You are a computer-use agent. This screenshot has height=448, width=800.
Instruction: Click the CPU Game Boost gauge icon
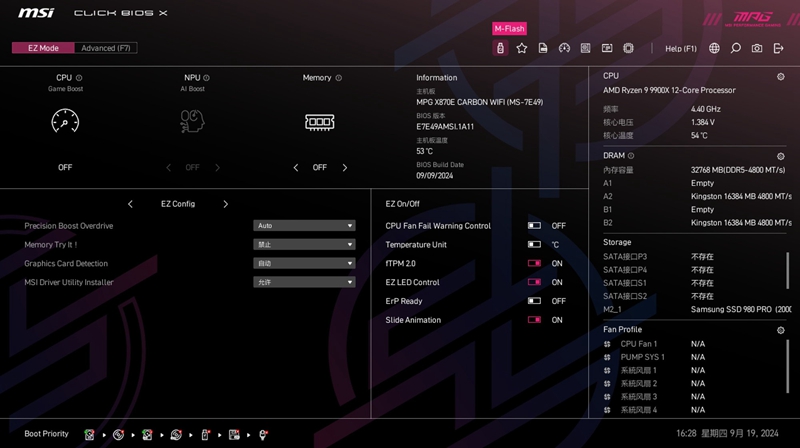pos(65,122)
